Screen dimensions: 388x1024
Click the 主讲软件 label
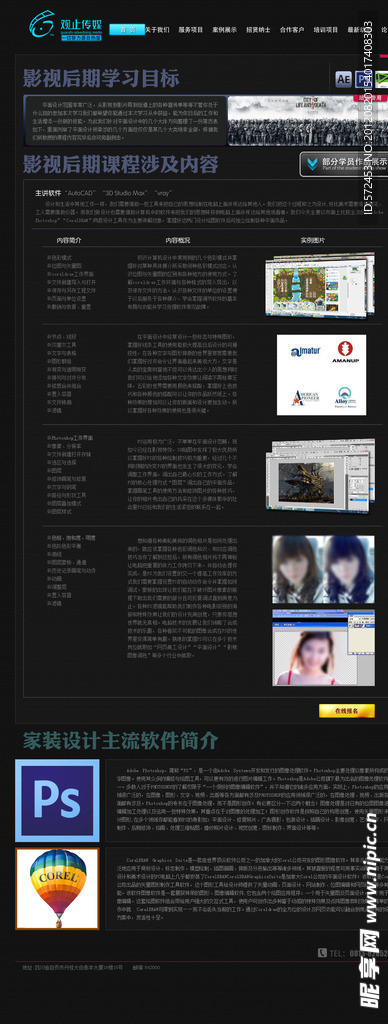tap(48, 193)
